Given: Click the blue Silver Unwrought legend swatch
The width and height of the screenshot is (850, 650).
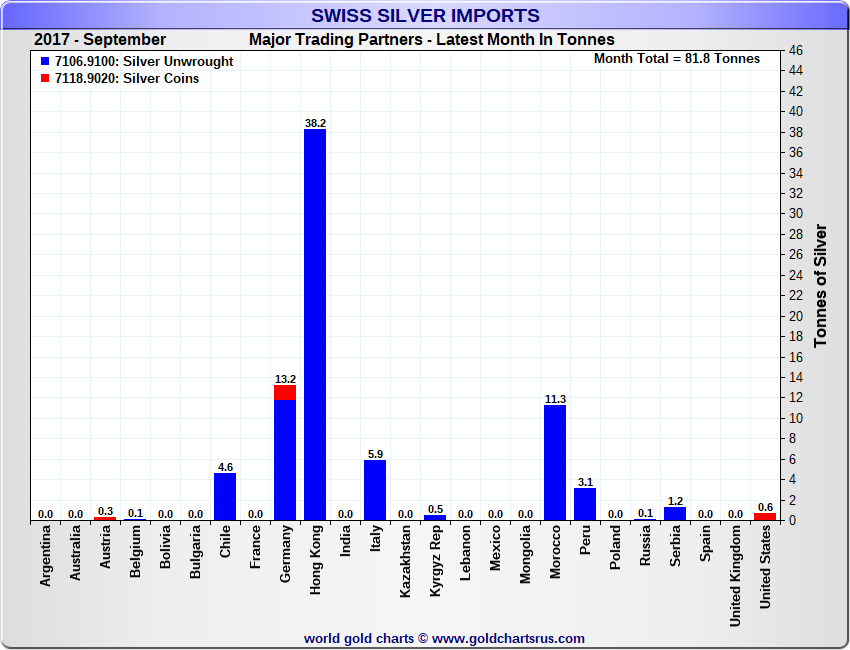Looking at the screenshot, I should pos(45,62).
